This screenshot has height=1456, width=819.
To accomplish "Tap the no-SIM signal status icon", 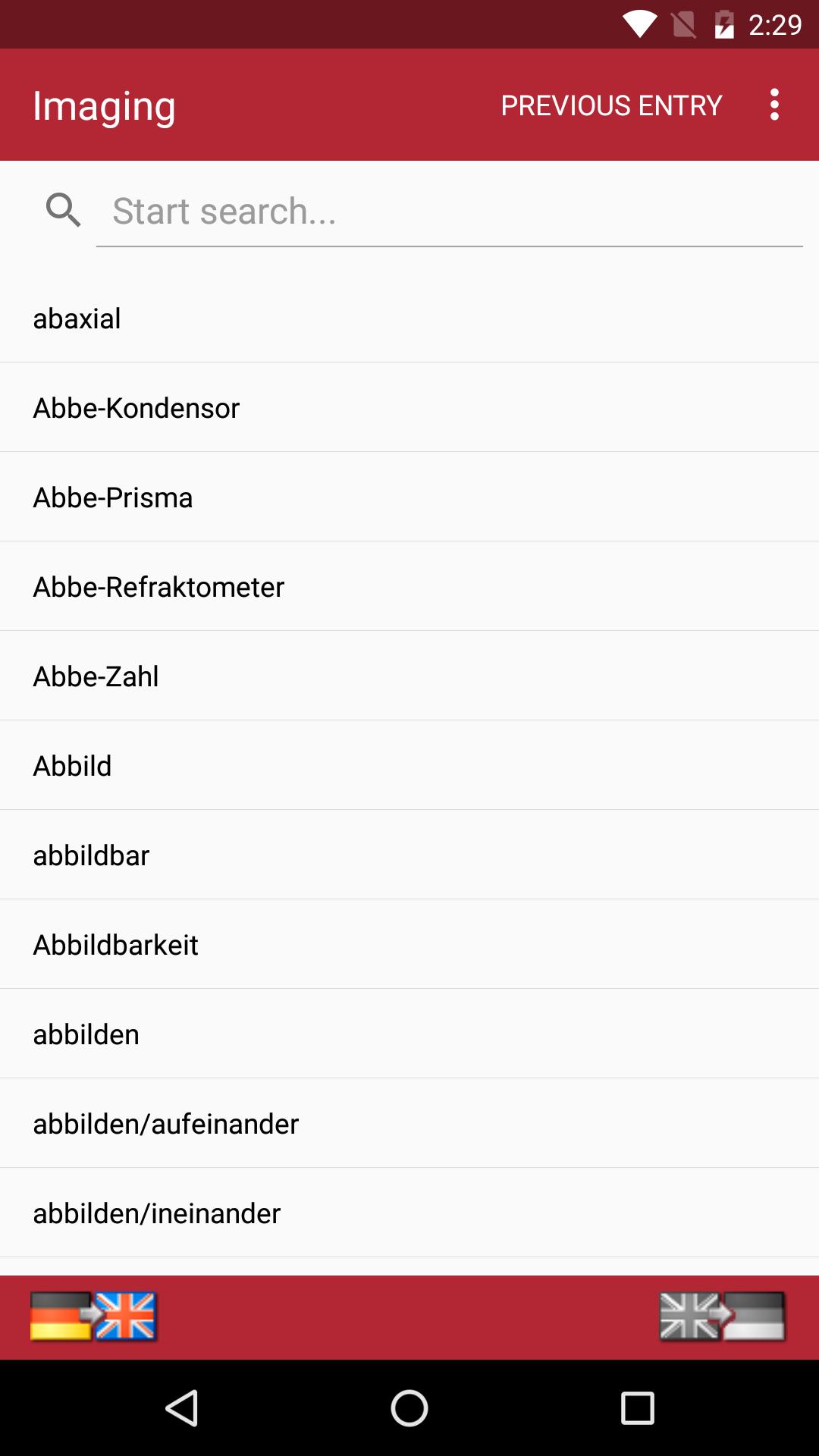I will (x=683, y=24).
